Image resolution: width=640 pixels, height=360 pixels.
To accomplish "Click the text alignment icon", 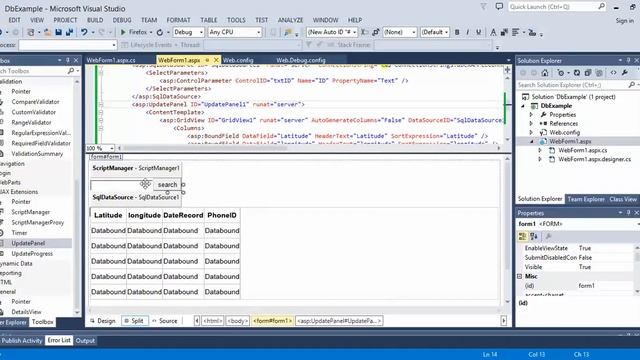I will coord(516,32).
